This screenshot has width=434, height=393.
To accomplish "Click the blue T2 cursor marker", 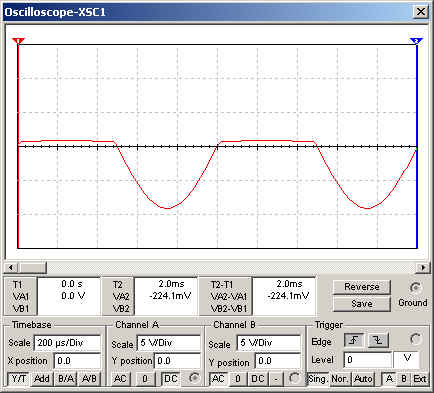I will (x=416, y=41).
